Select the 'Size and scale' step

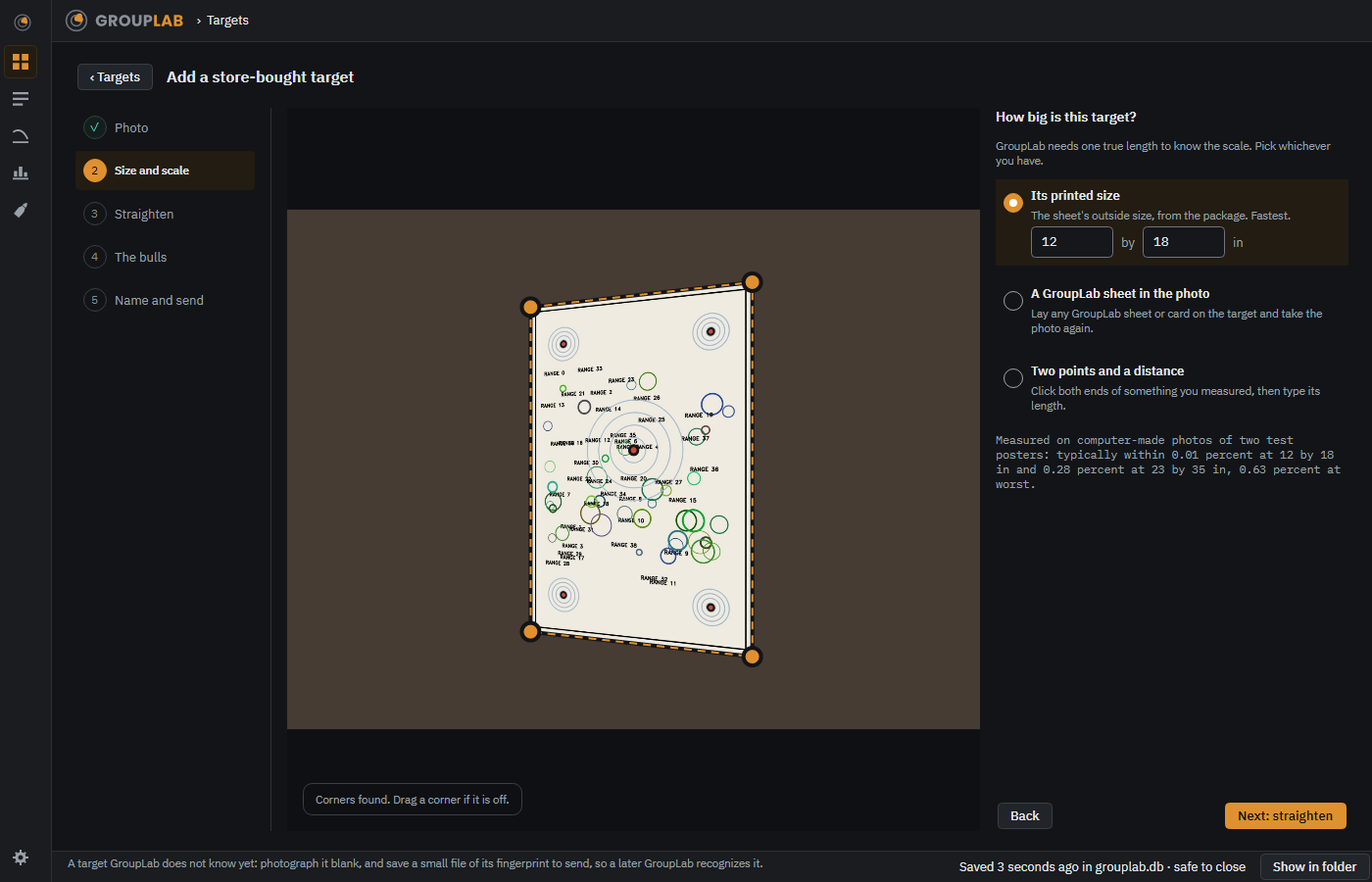165,171
